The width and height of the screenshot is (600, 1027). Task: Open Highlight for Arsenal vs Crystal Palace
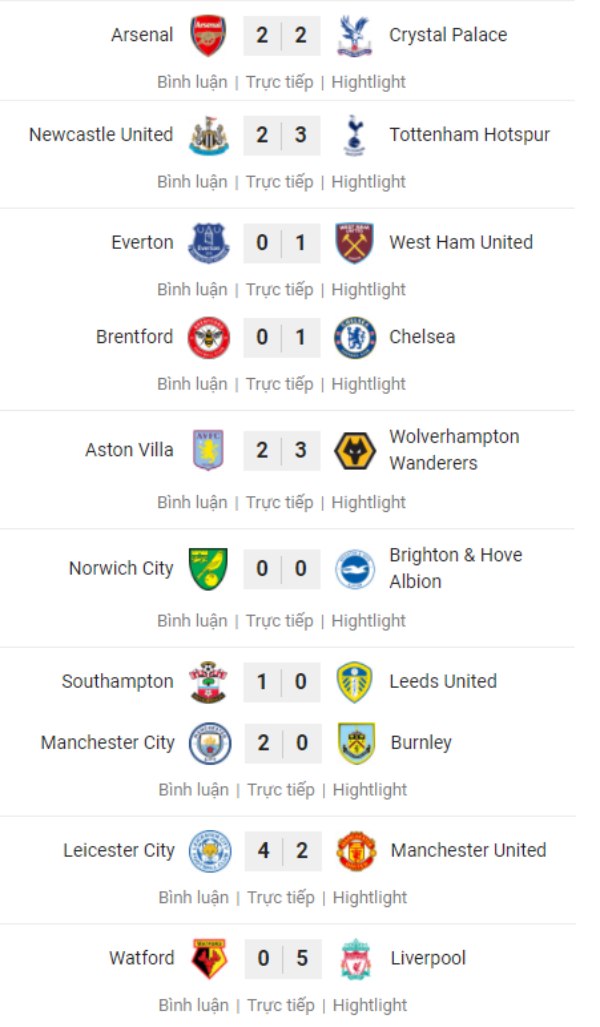tap(369, 82)
